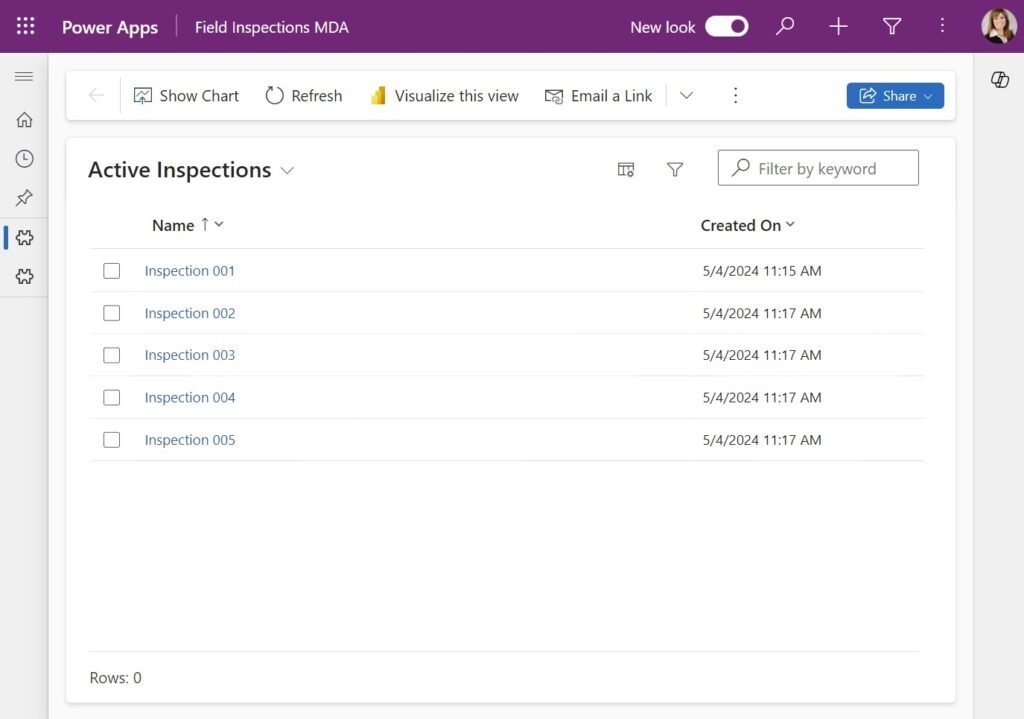
Task: Toggle the New look switch
Action: 726,27
